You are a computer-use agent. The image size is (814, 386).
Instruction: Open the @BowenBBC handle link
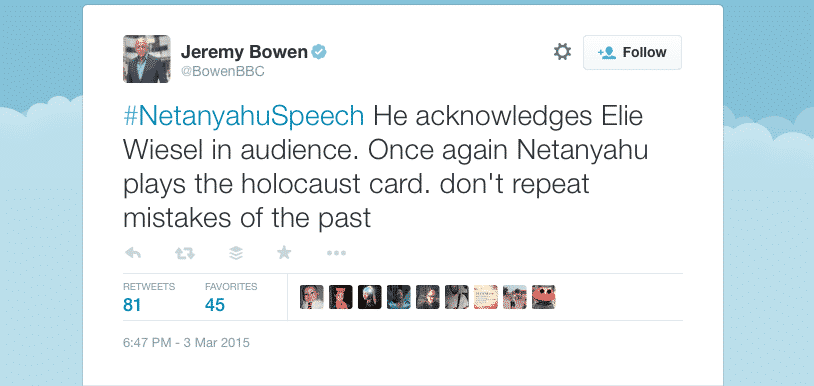[x=222, y=72]
